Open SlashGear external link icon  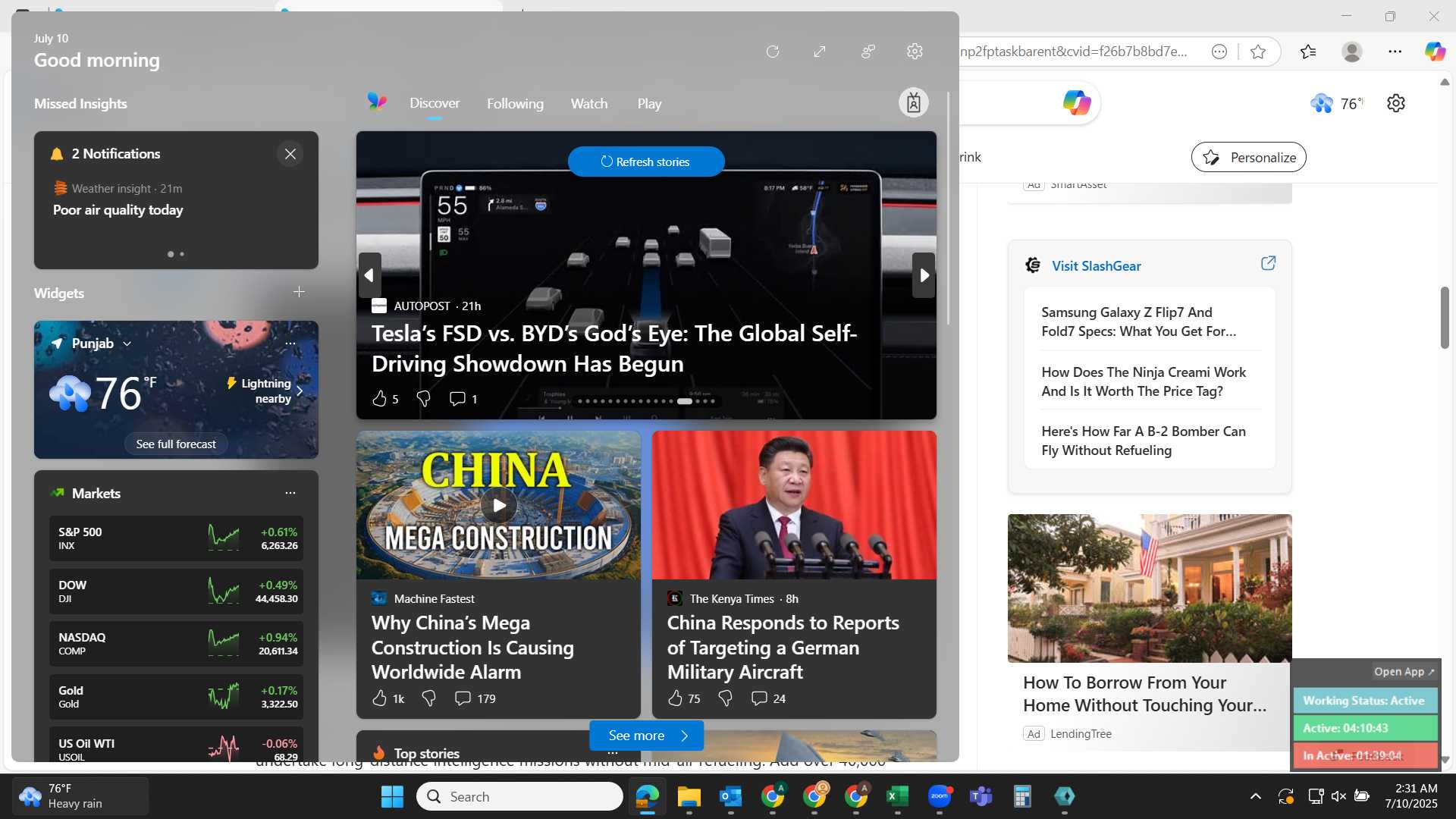pyautogui.click(x=1268, y=263)
